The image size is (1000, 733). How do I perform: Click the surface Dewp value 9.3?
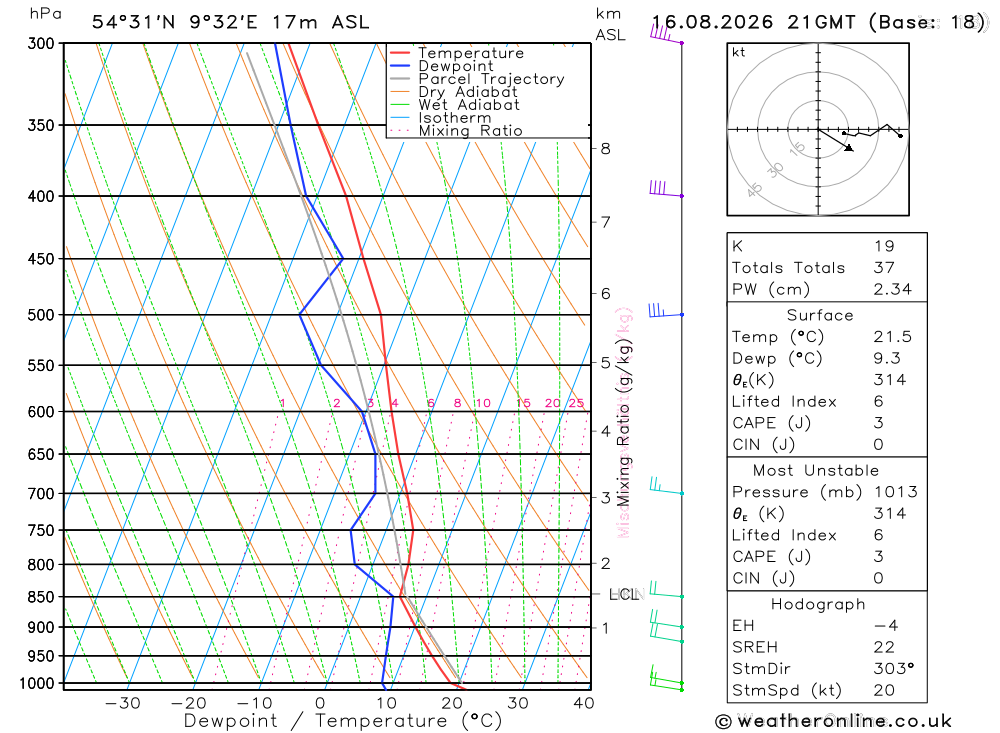click(887, 359)
